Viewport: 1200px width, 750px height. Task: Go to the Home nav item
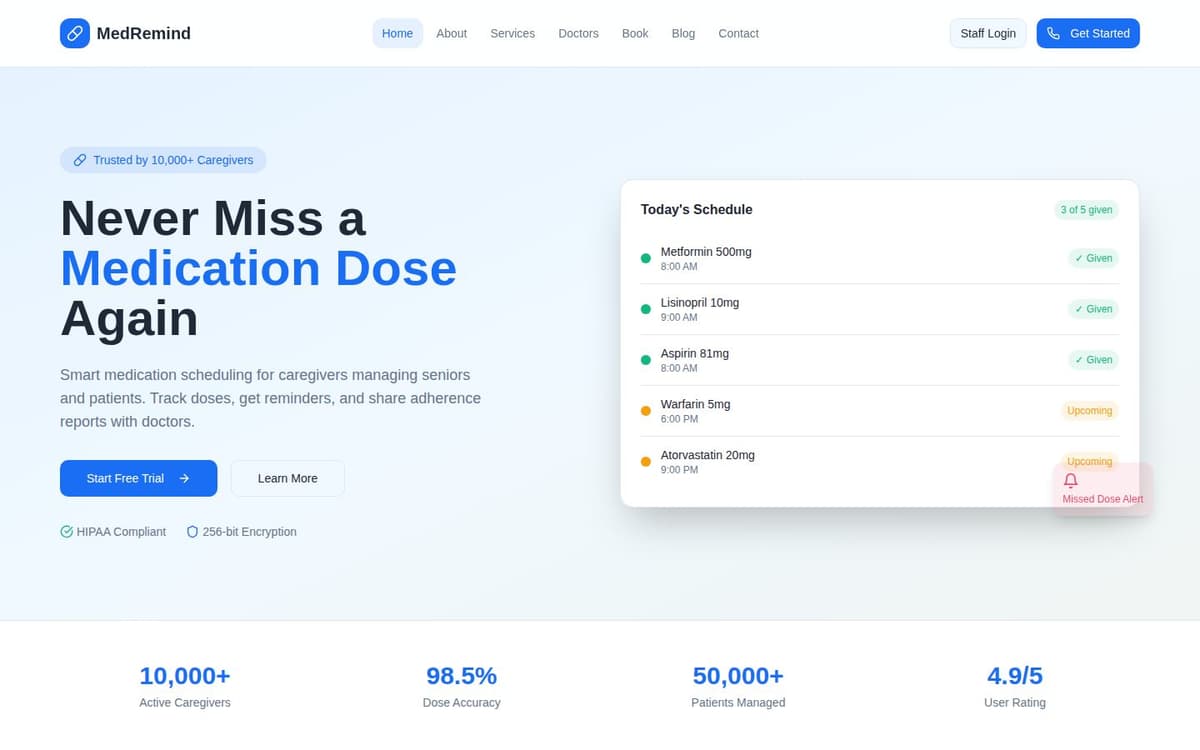point(397,33)
